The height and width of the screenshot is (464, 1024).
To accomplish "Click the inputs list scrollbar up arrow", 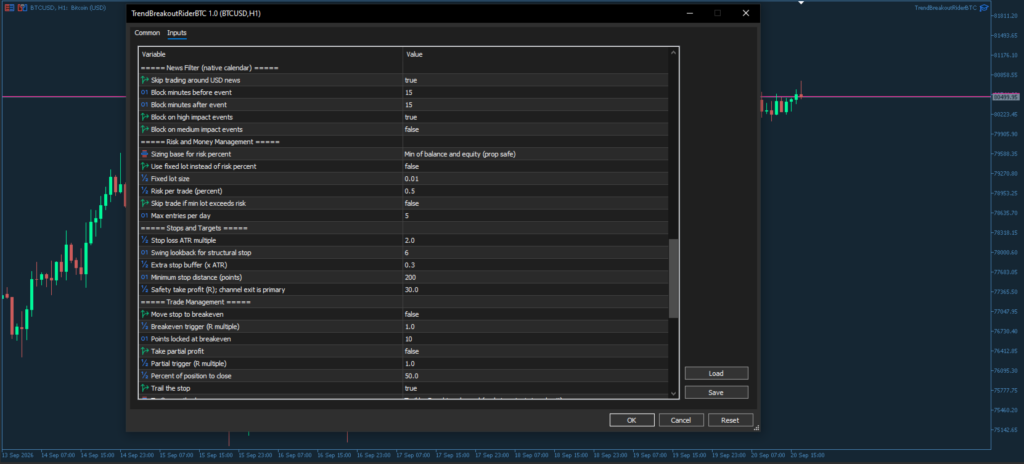I will [674, 52].
